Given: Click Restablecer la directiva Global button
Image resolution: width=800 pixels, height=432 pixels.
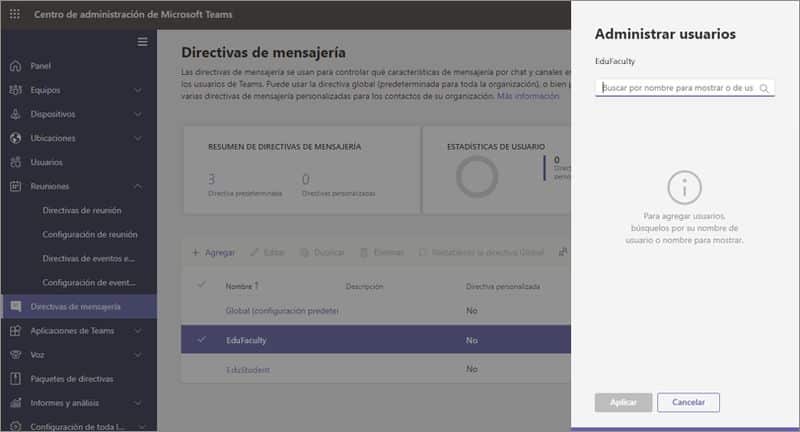Looking at the screenshot, I should [482, 252].
